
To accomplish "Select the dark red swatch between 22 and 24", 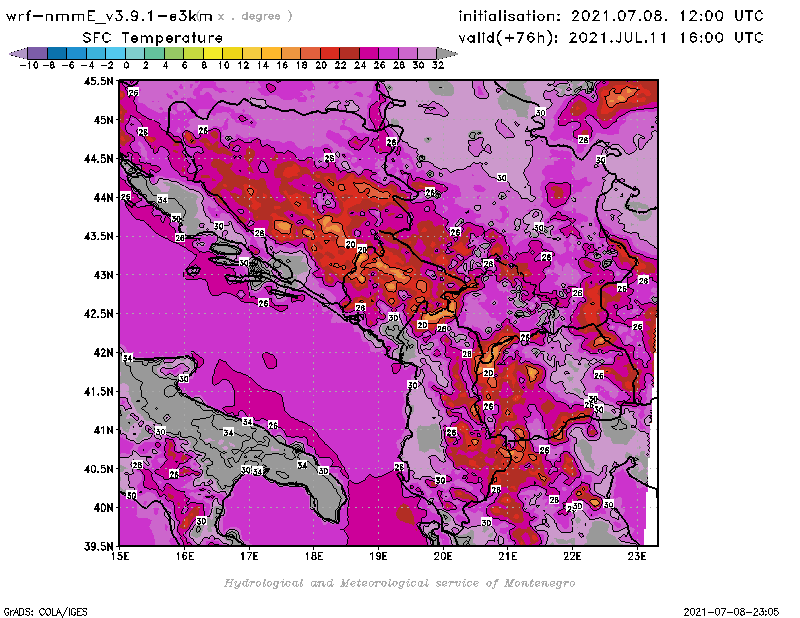I will pyautogui.click(x=349, y=53).
